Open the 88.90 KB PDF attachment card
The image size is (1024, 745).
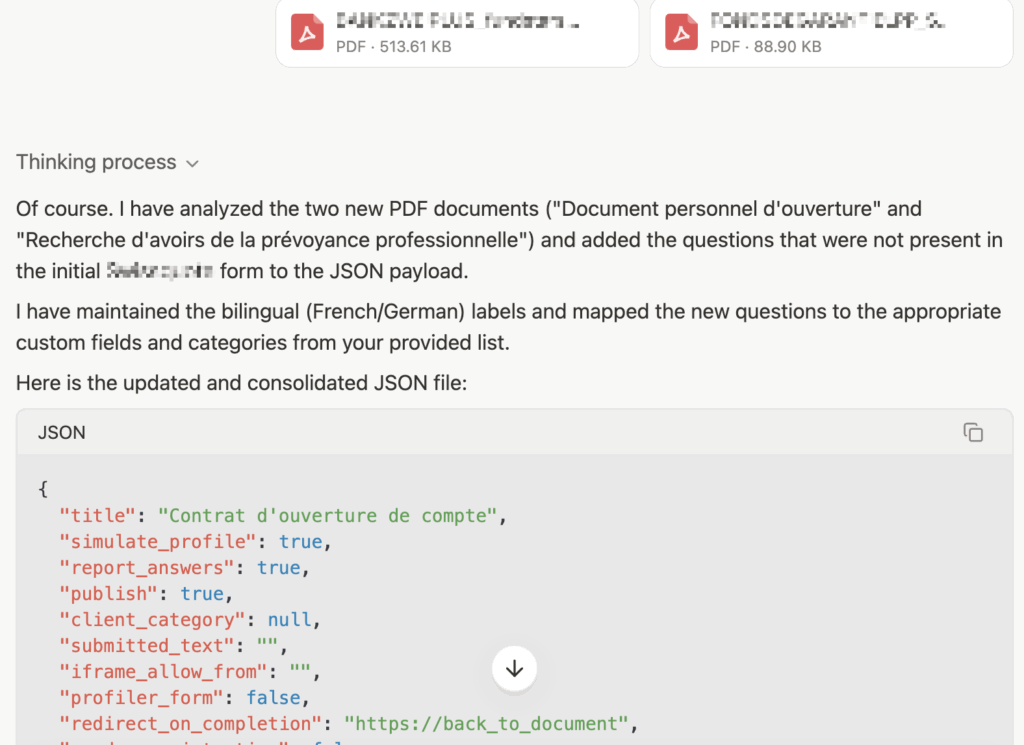point(830,33)
